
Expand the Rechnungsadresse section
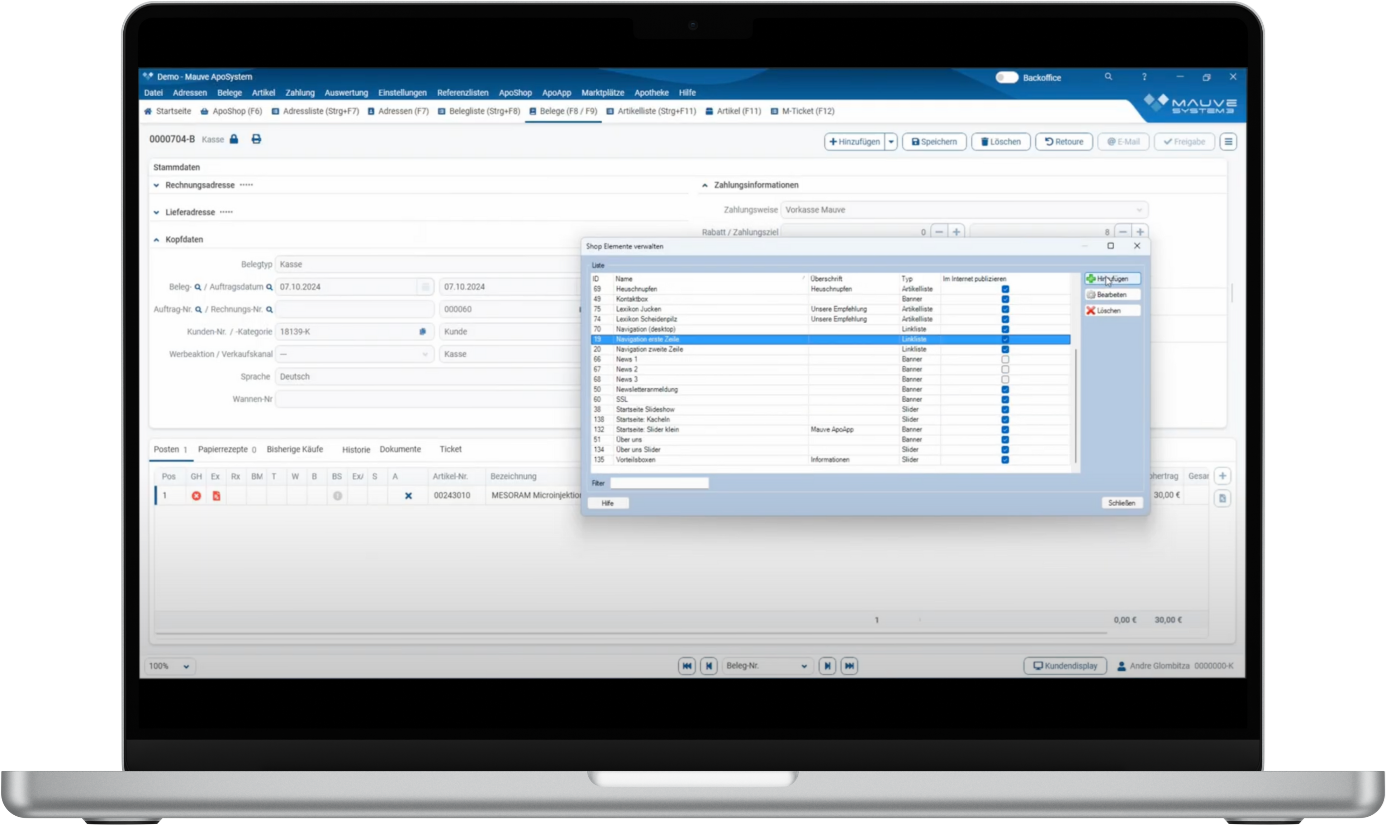coord(157,185)
